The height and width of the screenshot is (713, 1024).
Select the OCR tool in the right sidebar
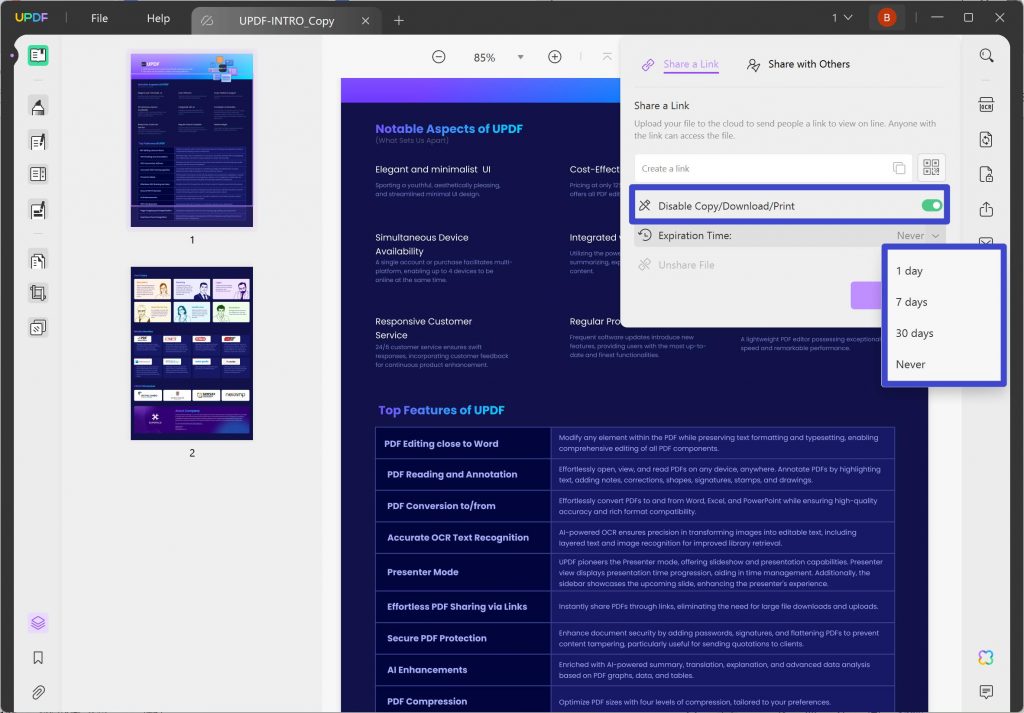point(985,103)
